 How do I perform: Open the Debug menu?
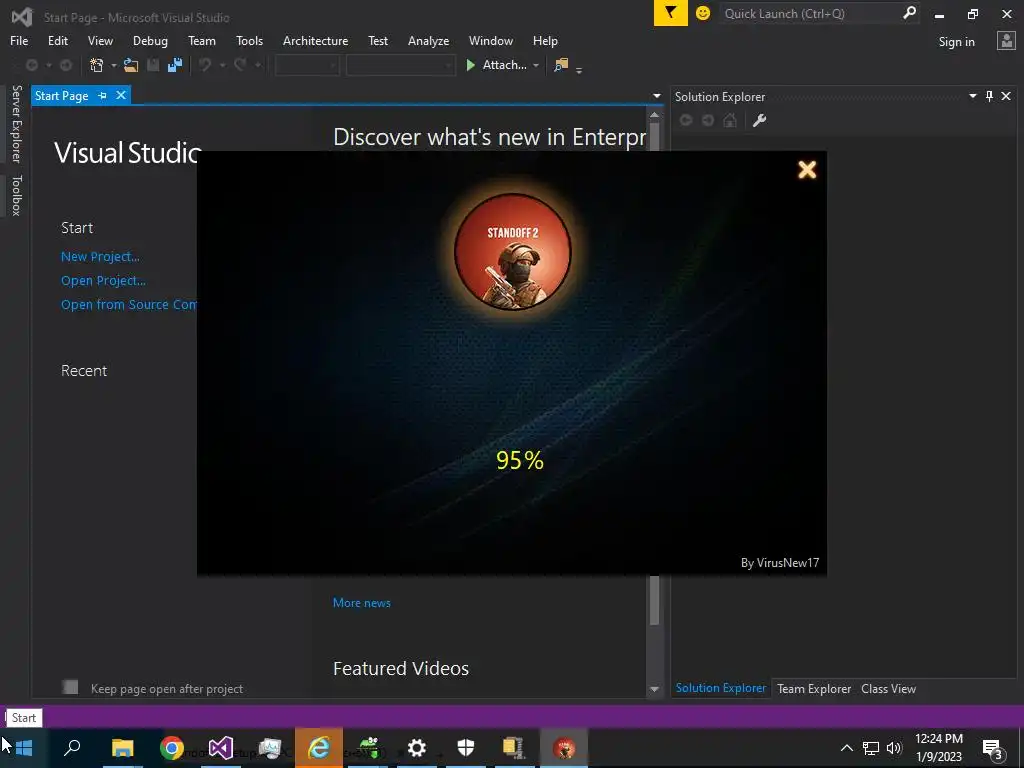(x=150, y=40)
